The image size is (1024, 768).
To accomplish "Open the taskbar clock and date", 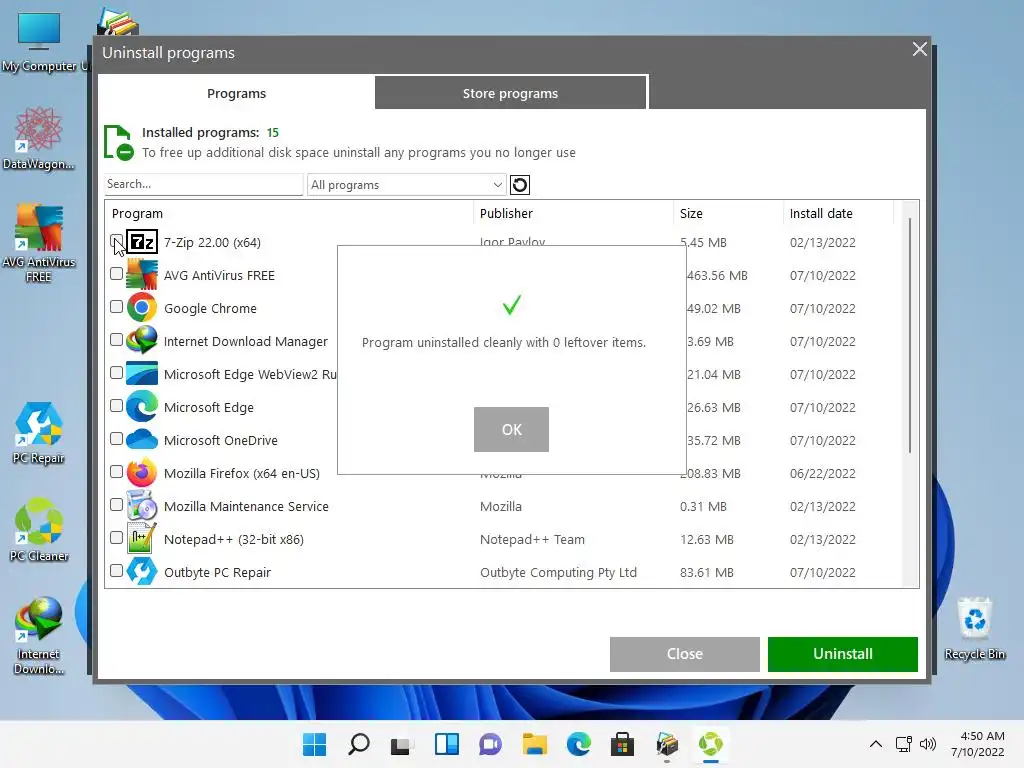I will pyautogui.click(x=978, y=744).
